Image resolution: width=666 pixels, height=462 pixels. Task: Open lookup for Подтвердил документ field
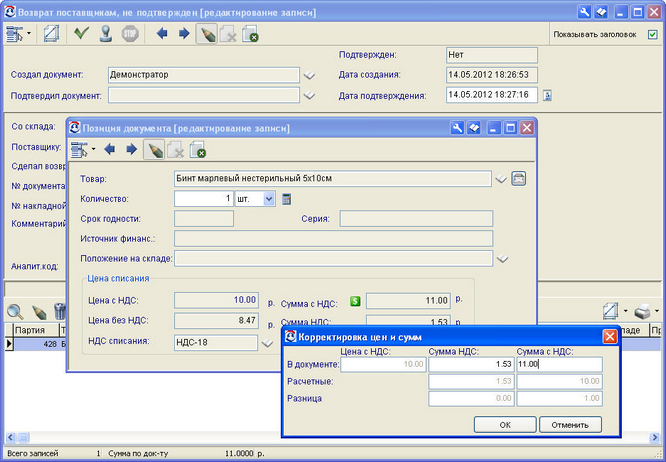point(309,96)
